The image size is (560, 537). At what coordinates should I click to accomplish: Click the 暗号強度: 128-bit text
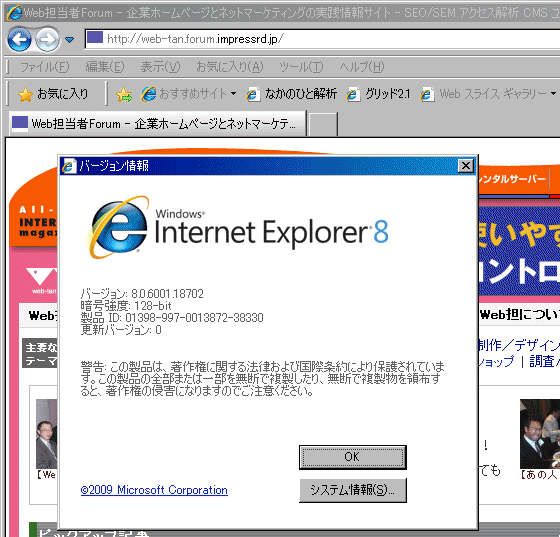point(126,306)
